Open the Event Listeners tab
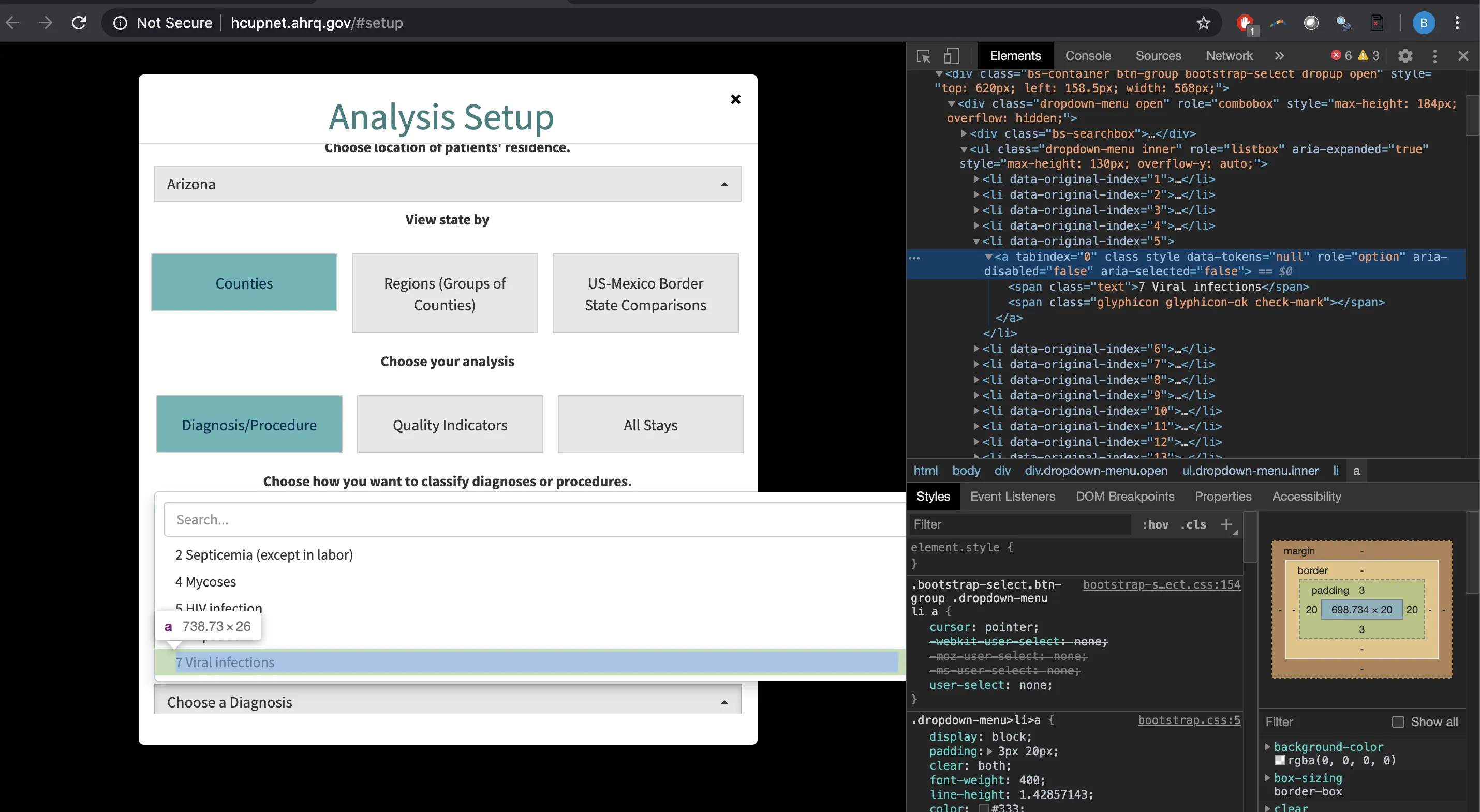The height and width of the screenshot is (812, 1480). pyautogui.click(x=1012, y=496)
